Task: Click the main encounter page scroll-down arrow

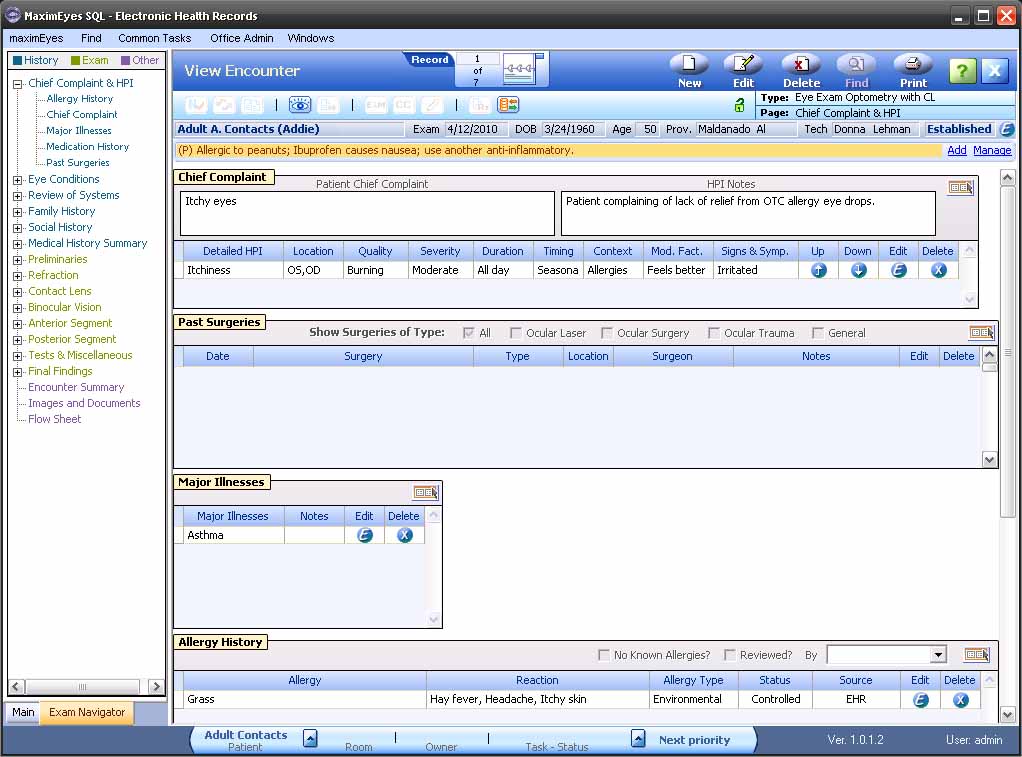Action: click(x=1007, y=715)
